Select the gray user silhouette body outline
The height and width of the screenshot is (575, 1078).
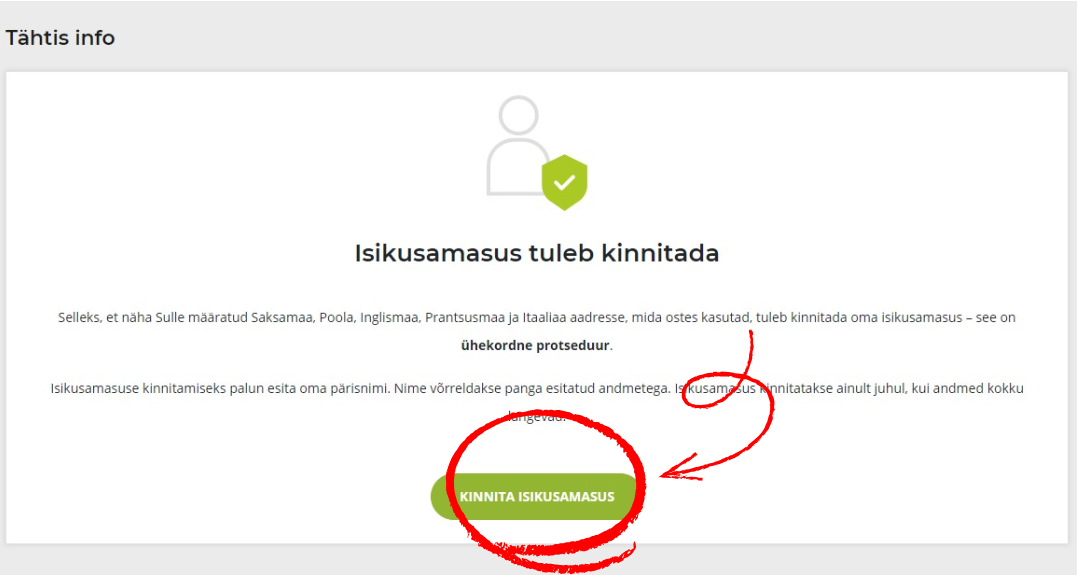pos(516,169)
